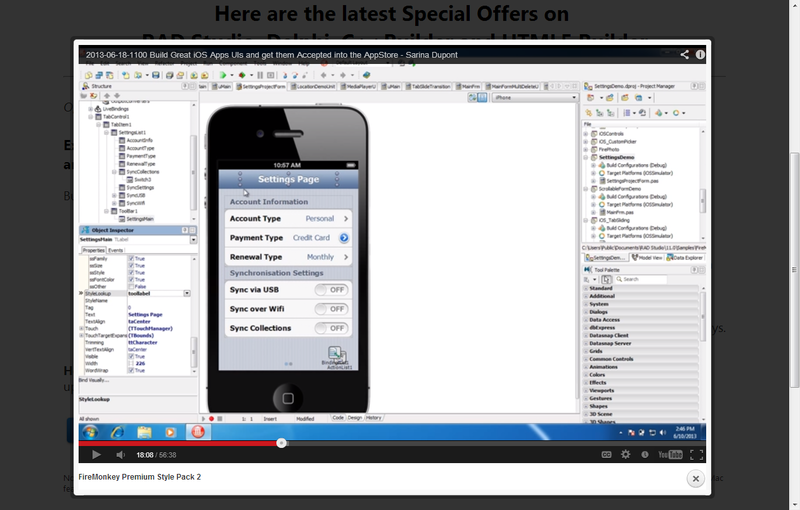Viewport: 800px width, 510px height.
Task: Open the video on YouTube via logo
Action: 670,454
